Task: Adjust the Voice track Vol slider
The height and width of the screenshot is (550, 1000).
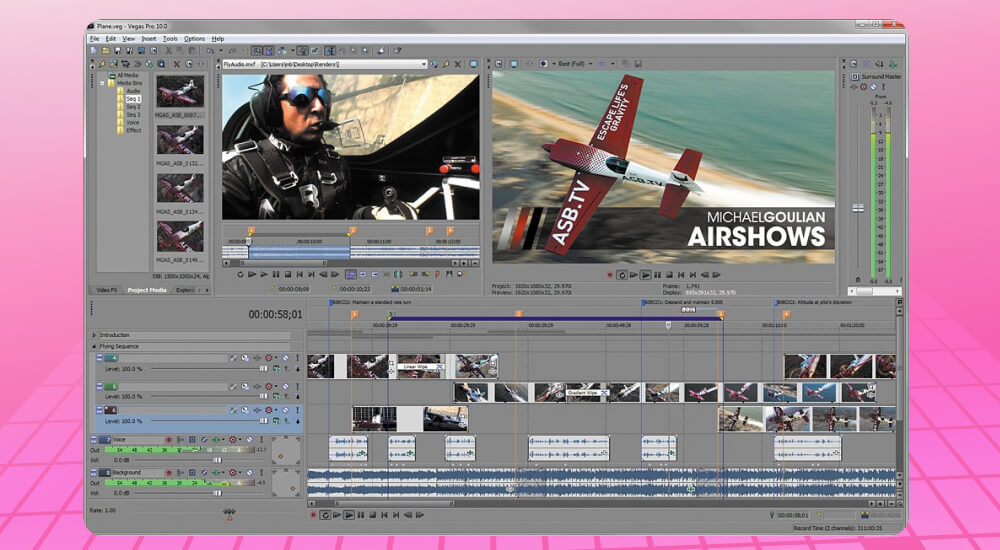Action: pos(217,460)
